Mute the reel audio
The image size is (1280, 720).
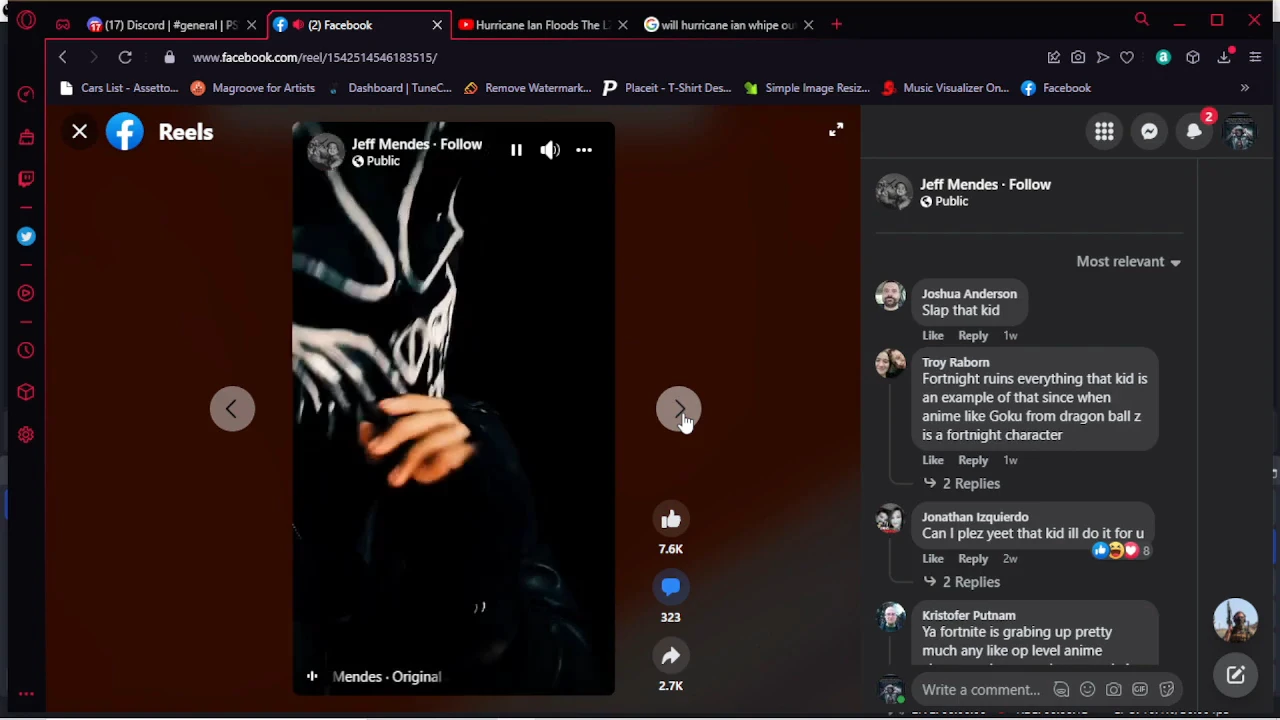pyautogui.click(x=550, y=150)
